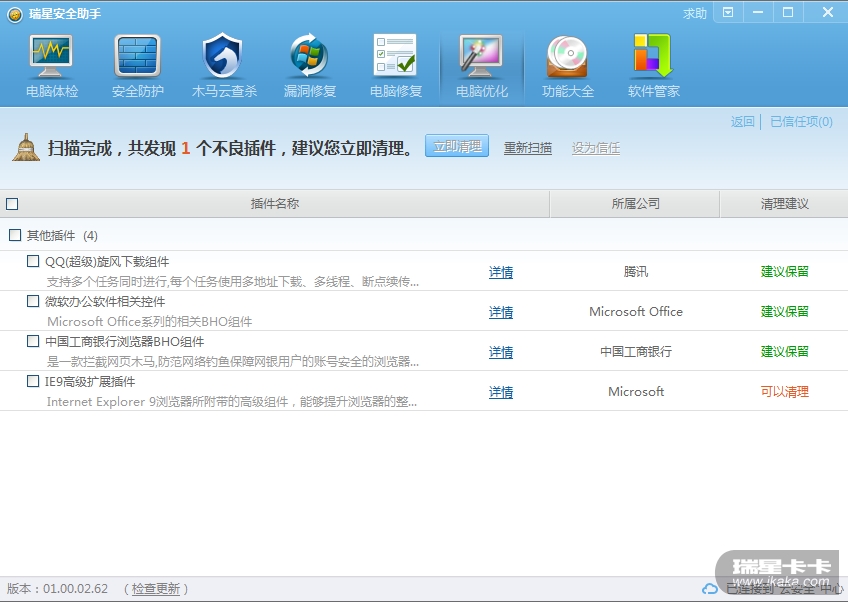Open the title bar dropdown menu button
848x602 pixels.
[728, 12]
